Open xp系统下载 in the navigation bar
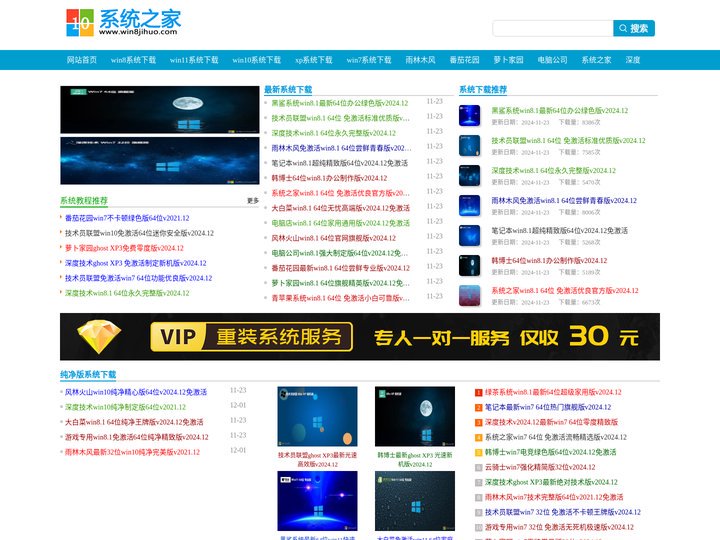 [x=314, y=60]
